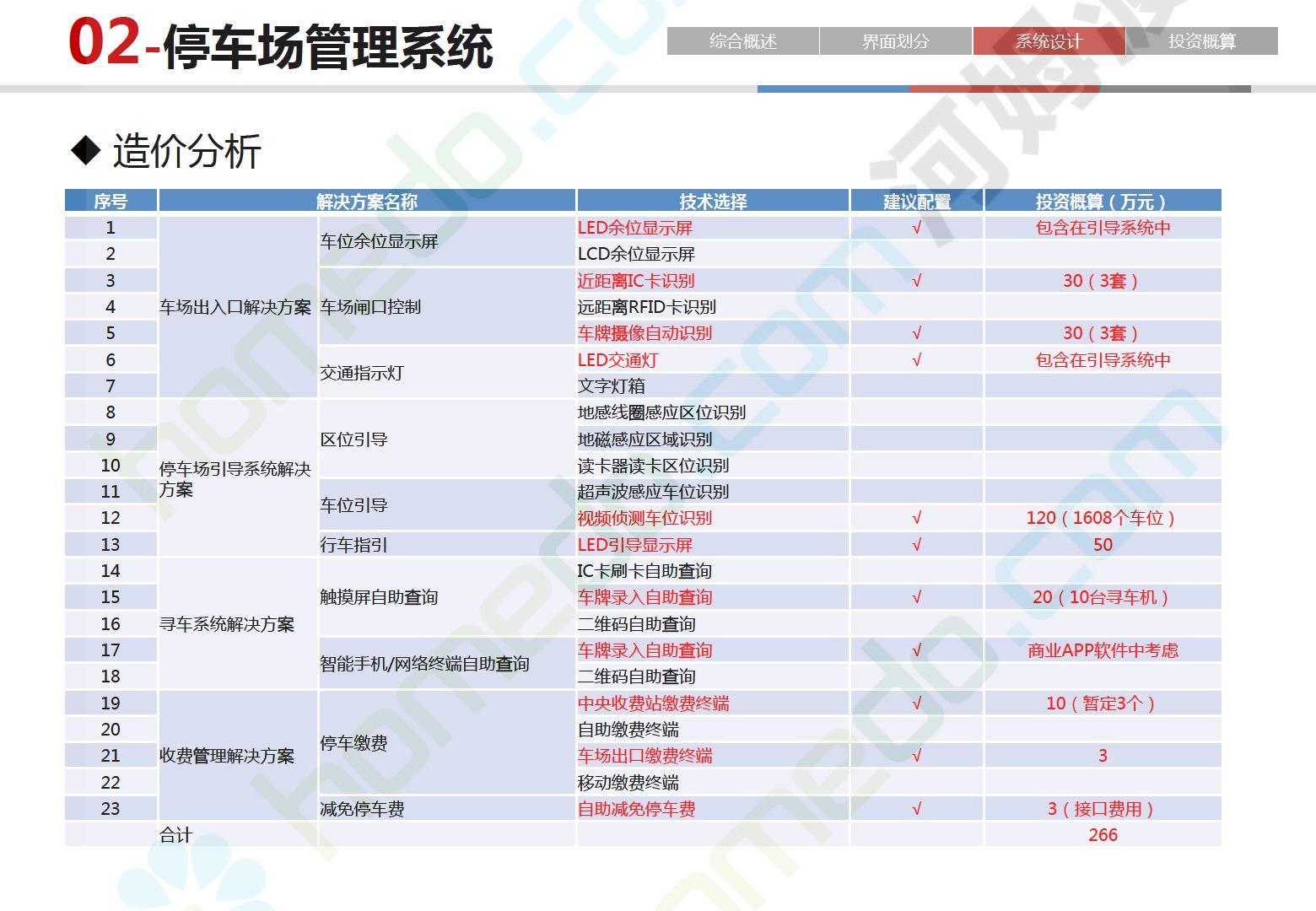Image resolution: width=1316 pixels, height=911 pixels.
Task: Switch to the 界面划分 tab
Action: pyautogui.click(x=896, y=41)
